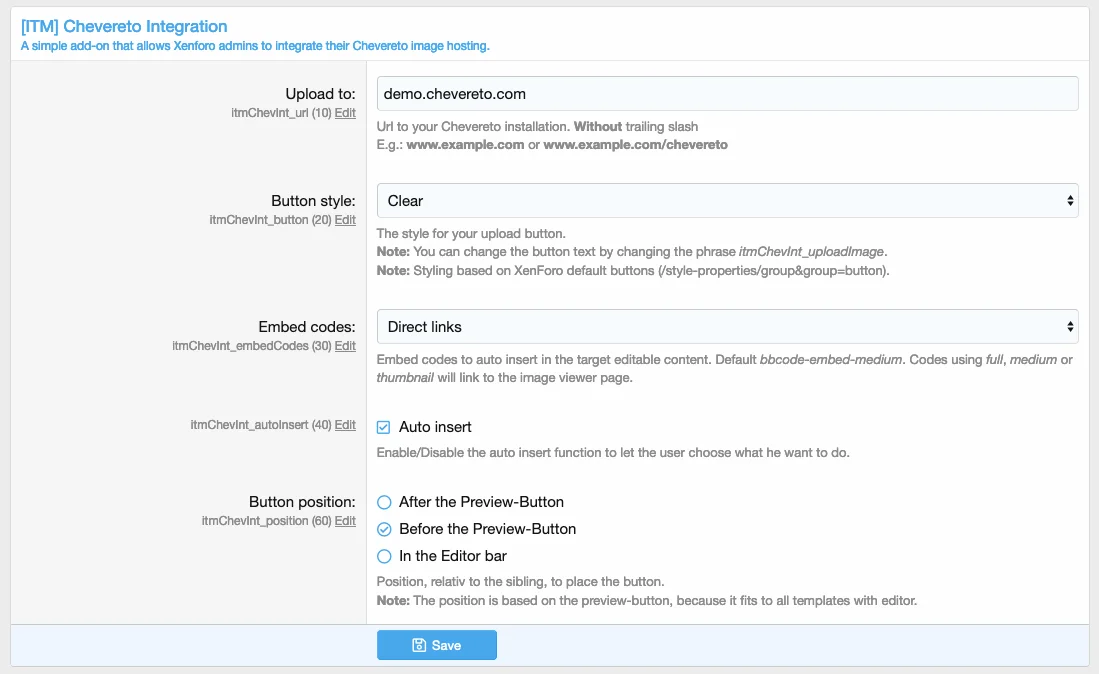Viewport: 1099px width, 674px height.
Task: Click the Upload to label
Action: pos(320,94)
